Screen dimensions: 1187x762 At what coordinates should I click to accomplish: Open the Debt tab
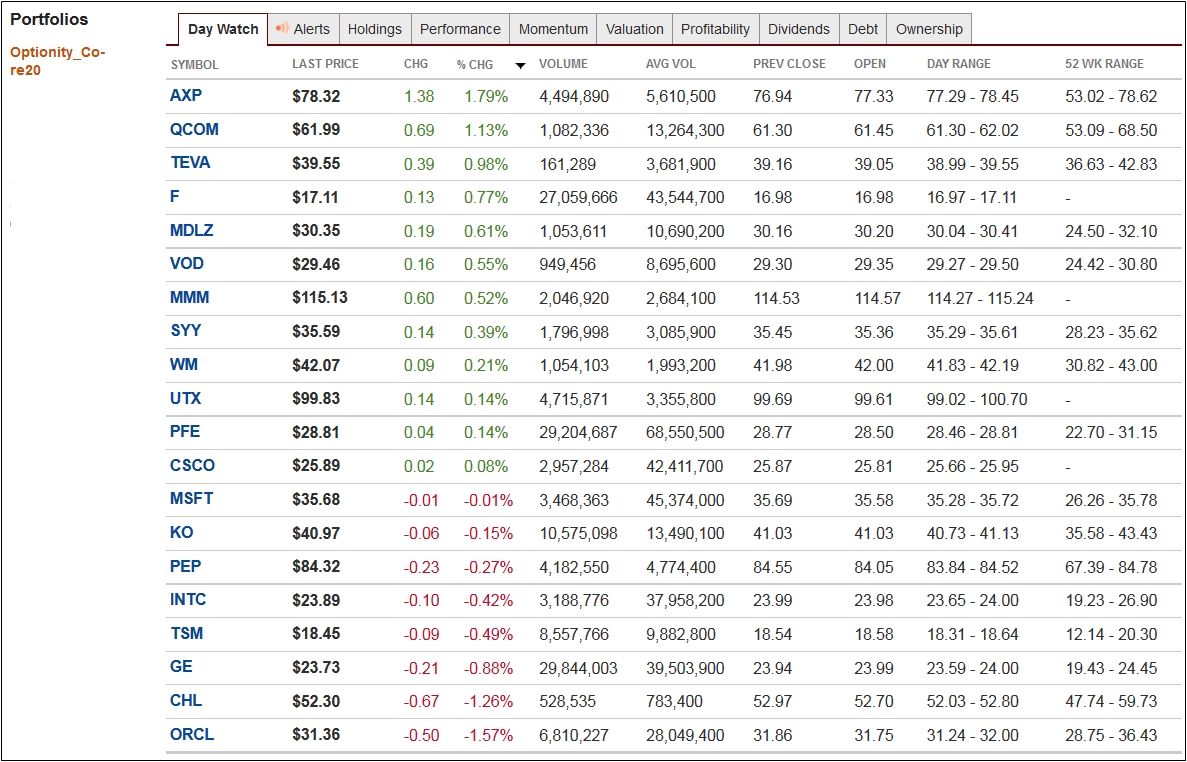click(863, 30)
